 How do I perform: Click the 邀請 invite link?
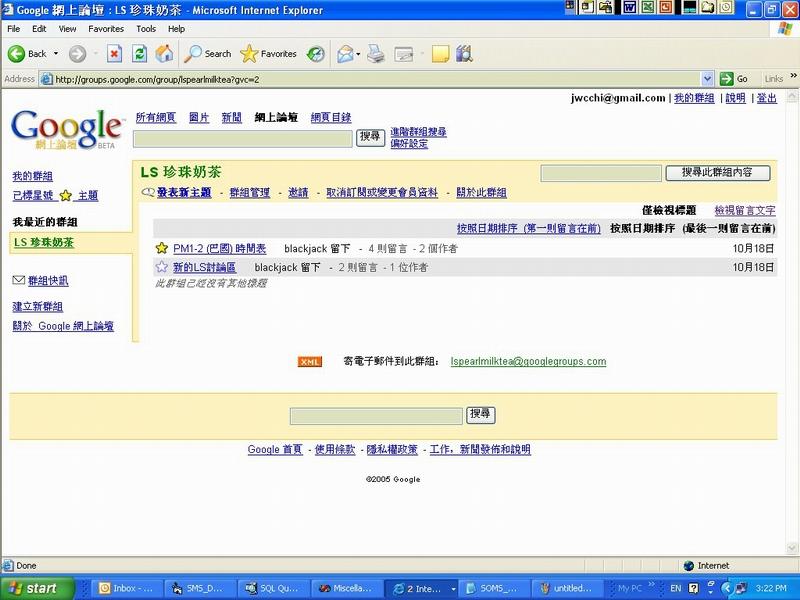tap(298, 192)
